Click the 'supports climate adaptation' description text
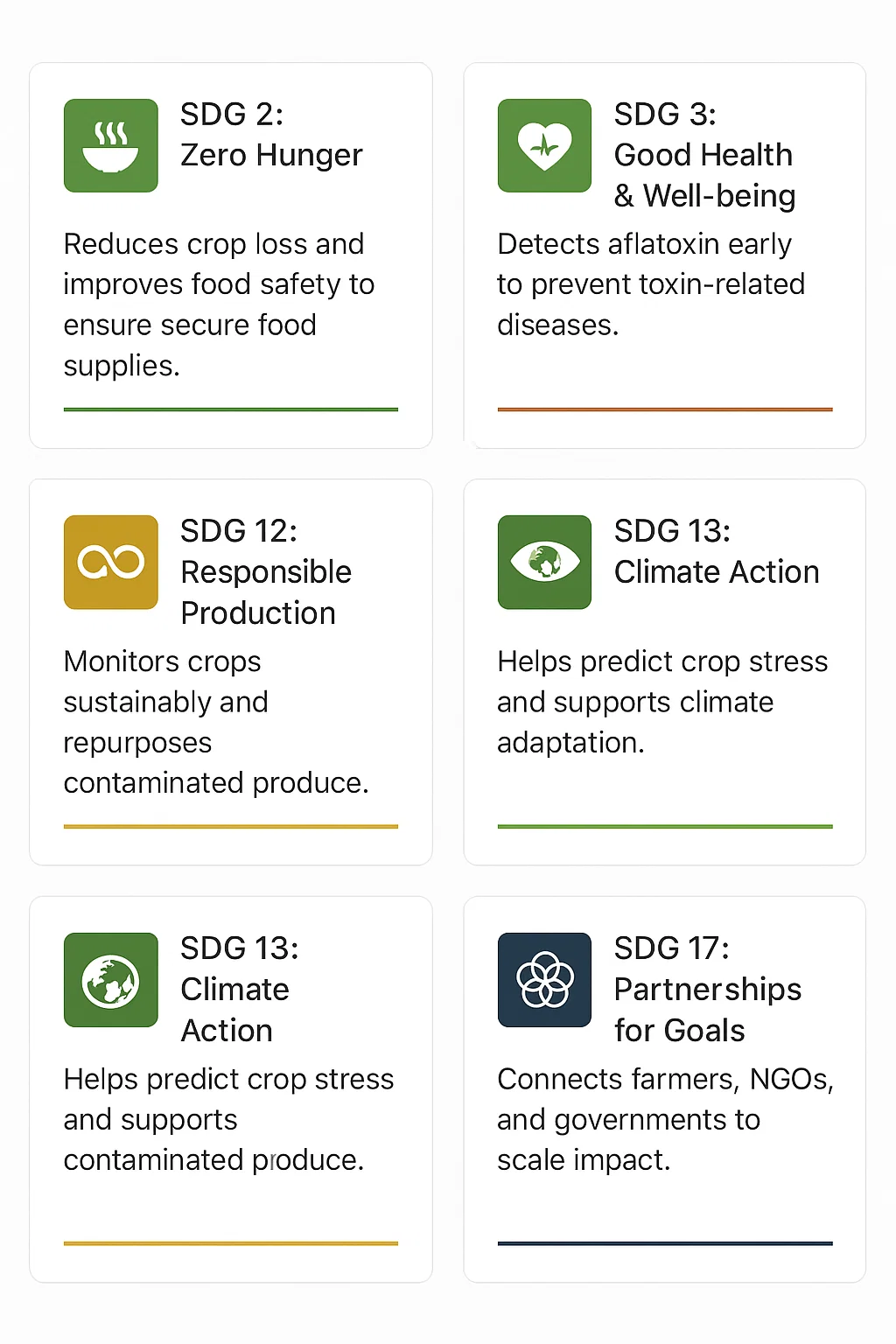The width and height of the screenshot is (896, 1344). point(662,702)
